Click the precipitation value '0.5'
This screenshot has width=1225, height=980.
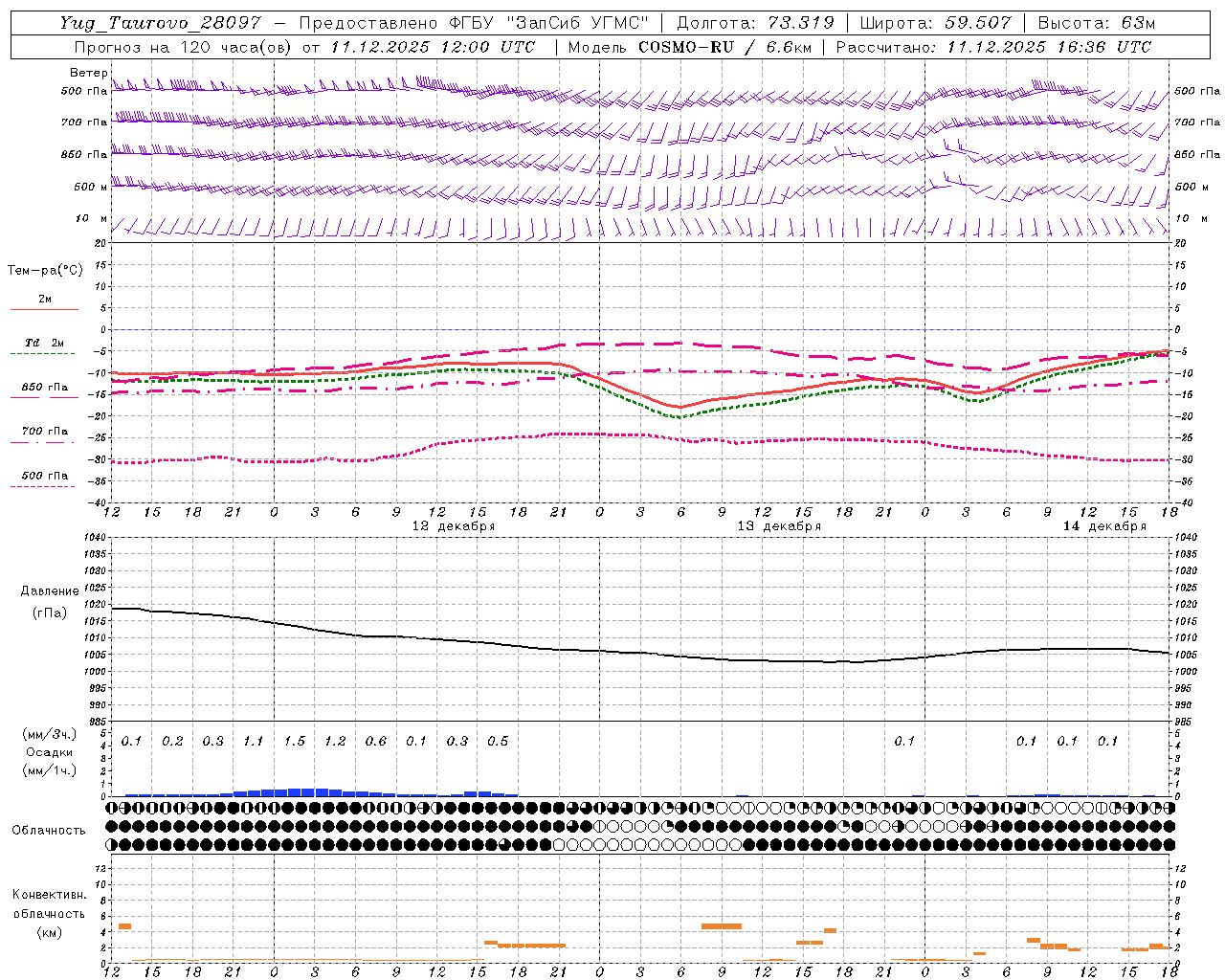[498, 742]
